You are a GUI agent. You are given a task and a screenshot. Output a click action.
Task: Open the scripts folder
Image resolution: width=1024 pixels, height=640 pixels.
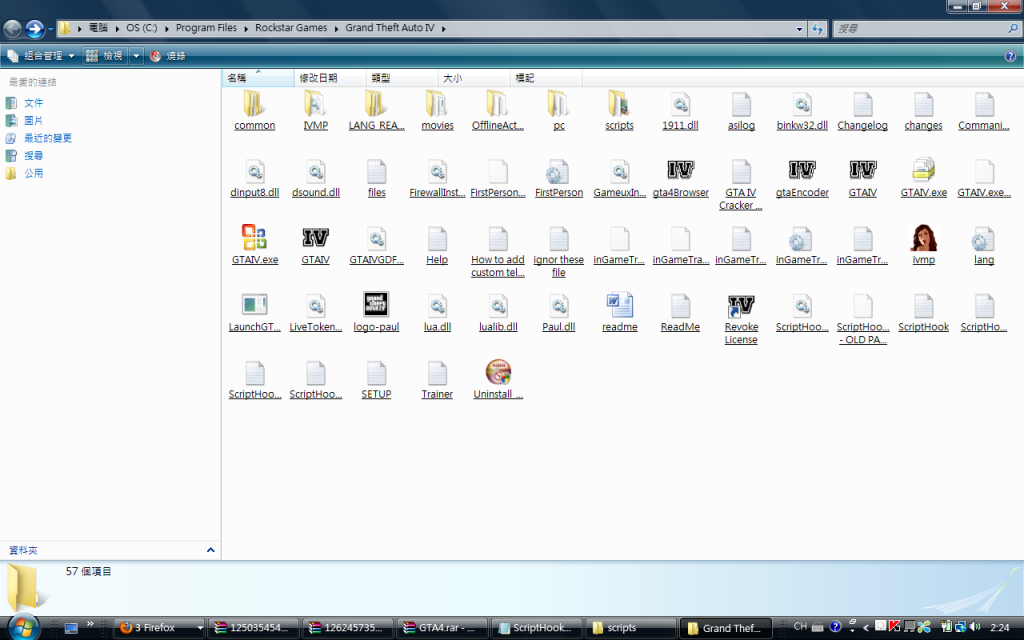pos(619,104)
